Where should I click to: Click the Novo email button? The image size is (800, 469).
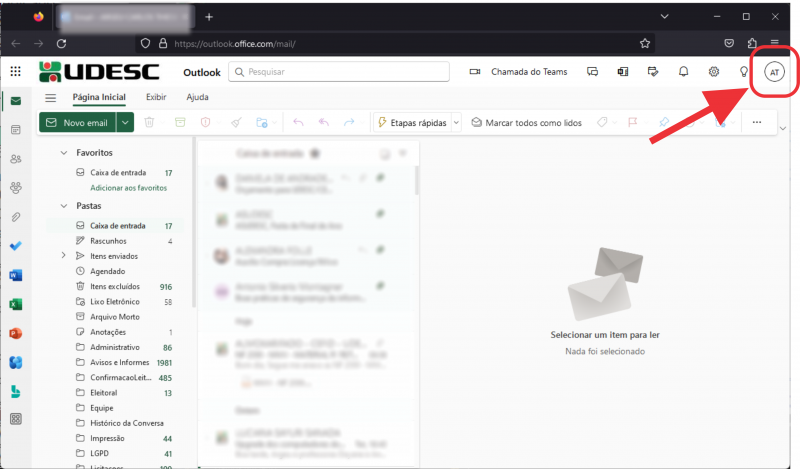(x=77, y=122)
